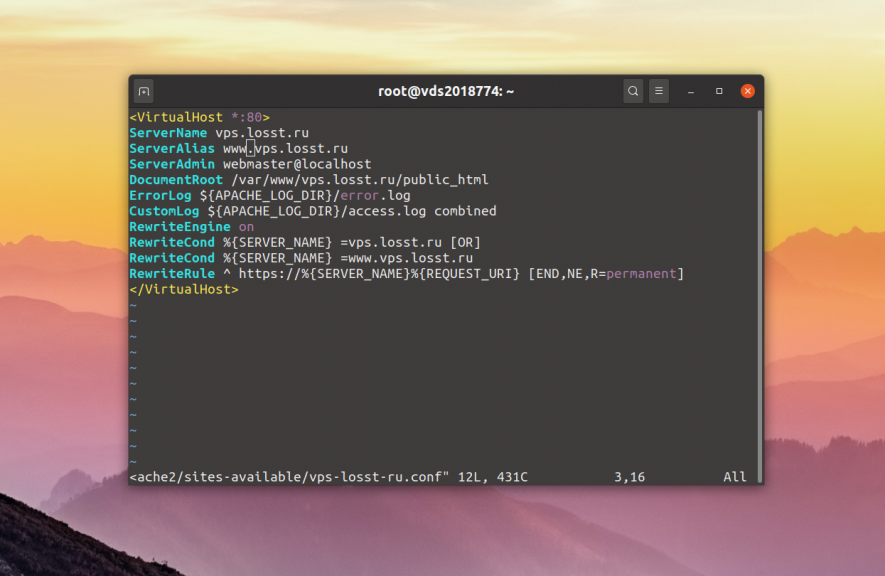The width and height of the screenshot is (885, 576).
Task: Click the root@vds2018774 window title
Action: pos(445,91)
